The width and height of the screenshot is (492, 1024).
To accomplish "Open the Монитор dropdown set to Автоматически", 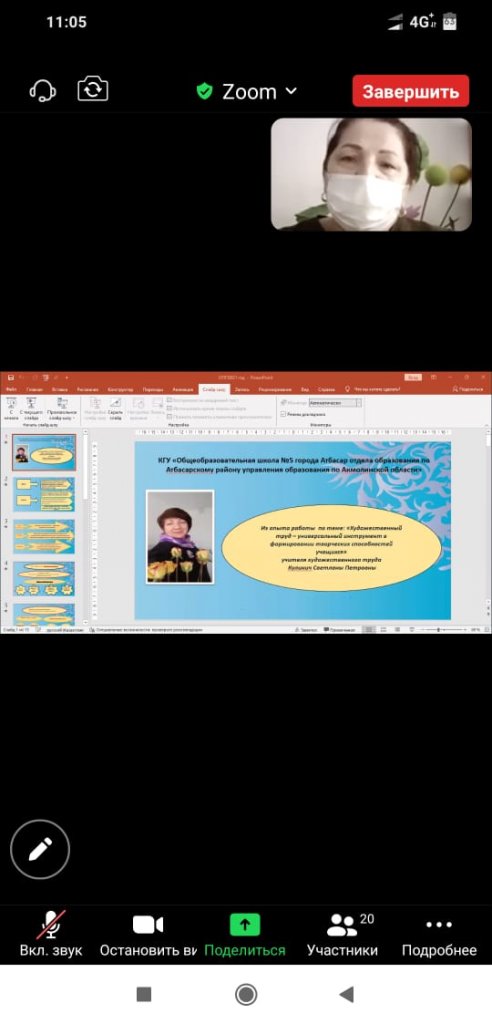I will (x=335, y=403).
